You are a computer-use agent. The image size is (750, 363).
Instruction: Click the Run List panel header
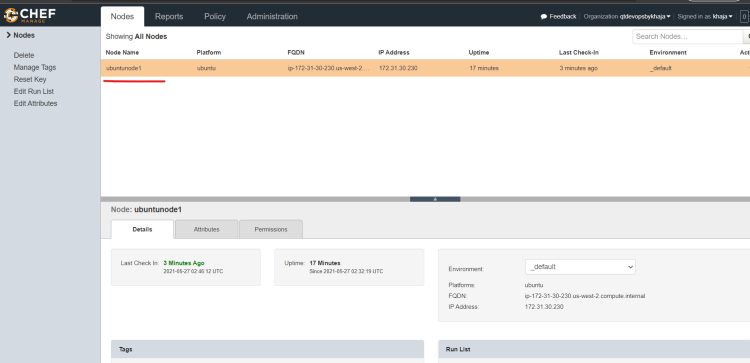coord(594,350)
